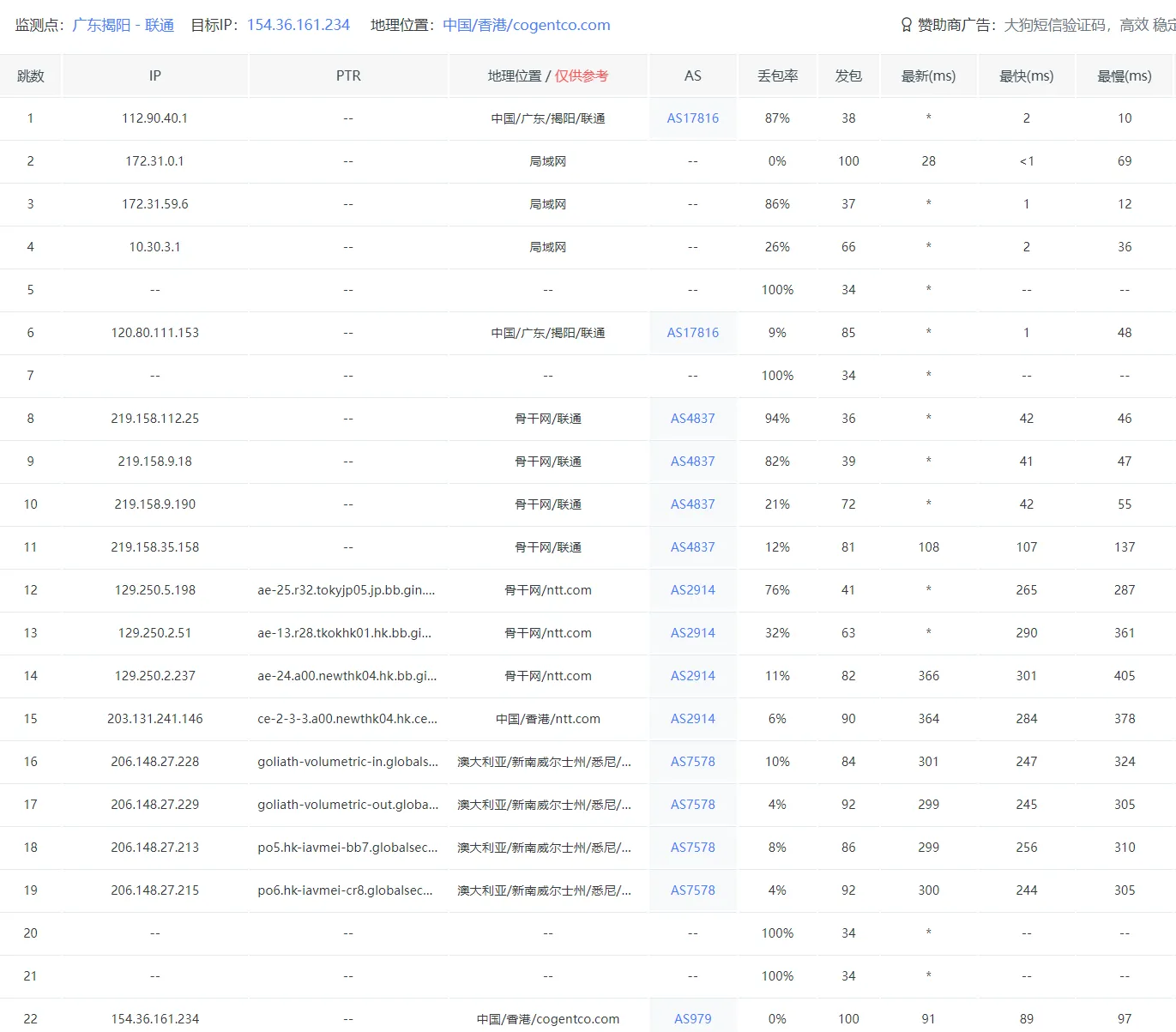Select IP cell 206.148.27.229
Viewport: 1176px width, 1032px height.
click(155, 805)
